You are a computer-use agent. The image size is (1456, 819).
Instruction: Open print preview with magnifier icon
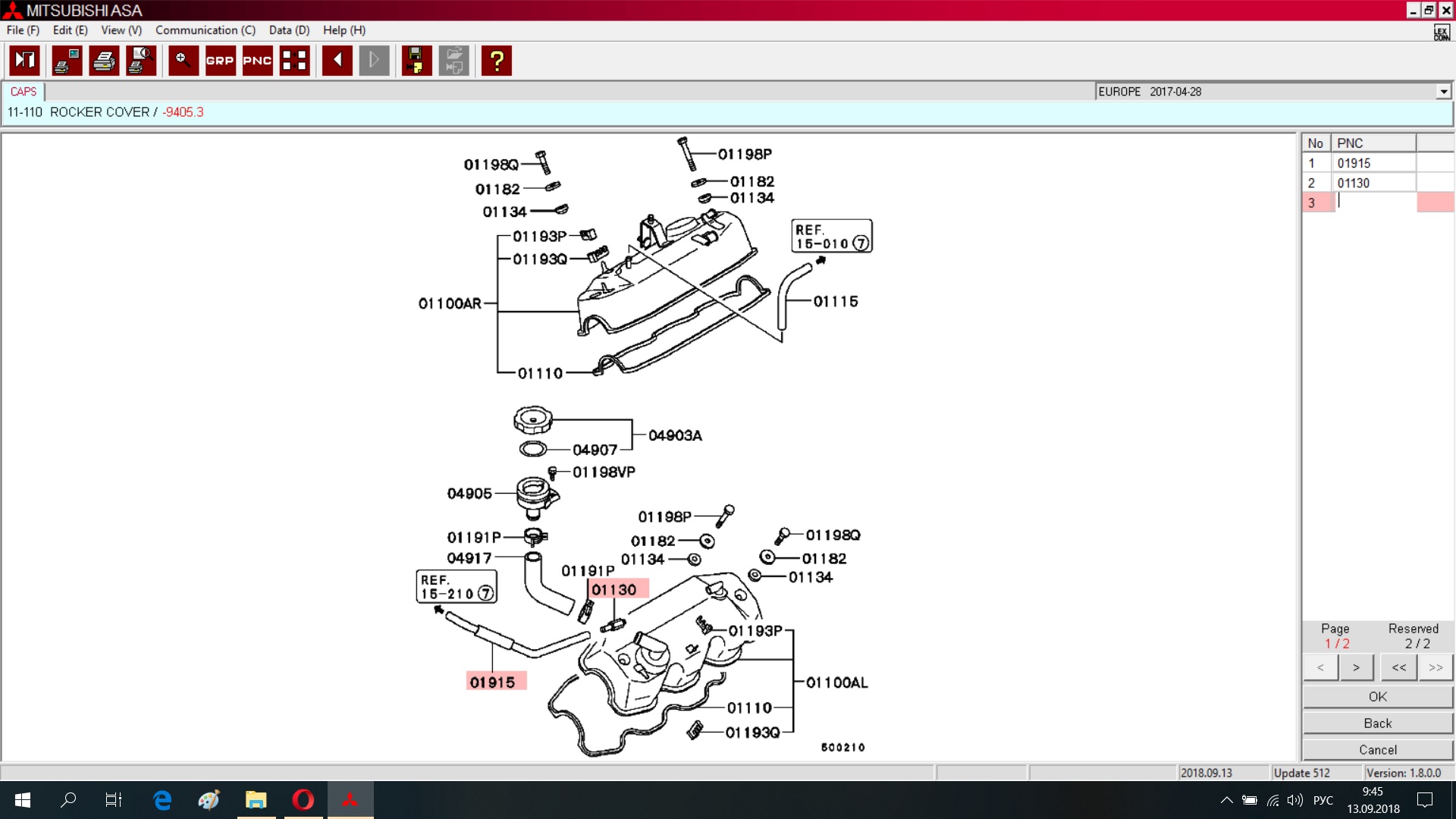pyautogui.click(x=141, y=61)
